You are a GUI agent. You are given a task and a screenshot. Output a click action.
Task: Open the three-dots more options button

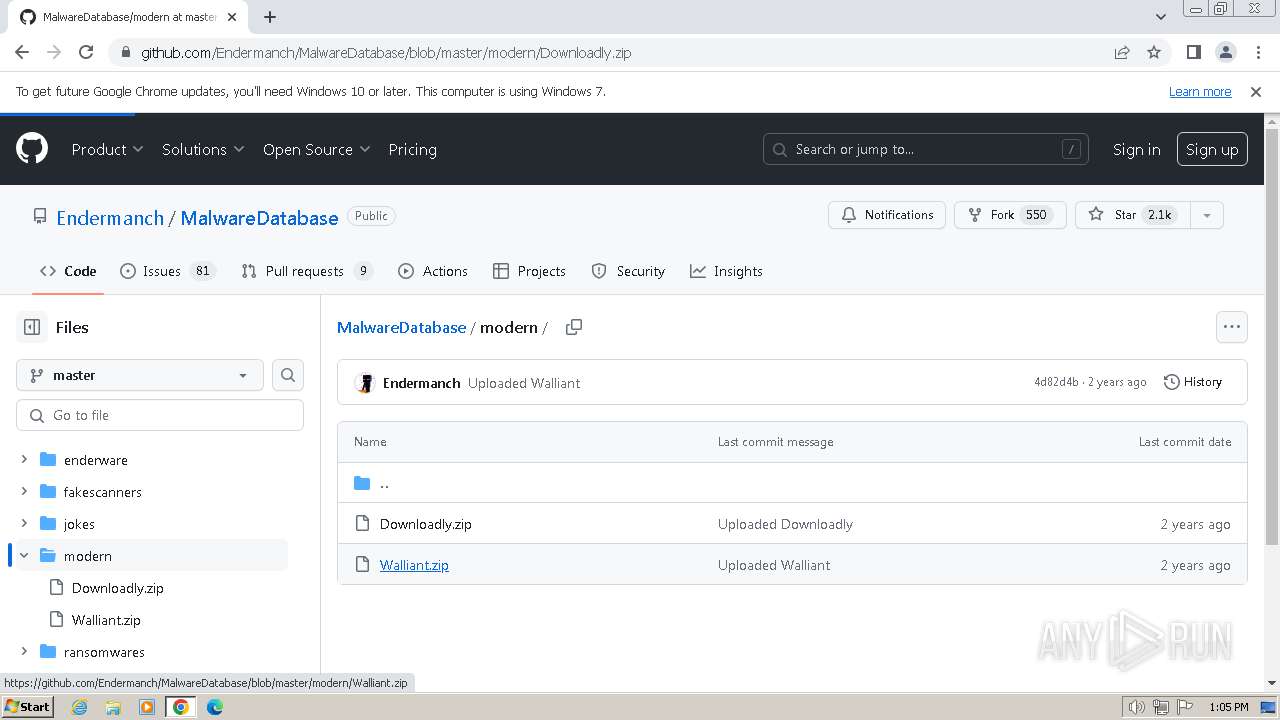1231,327
